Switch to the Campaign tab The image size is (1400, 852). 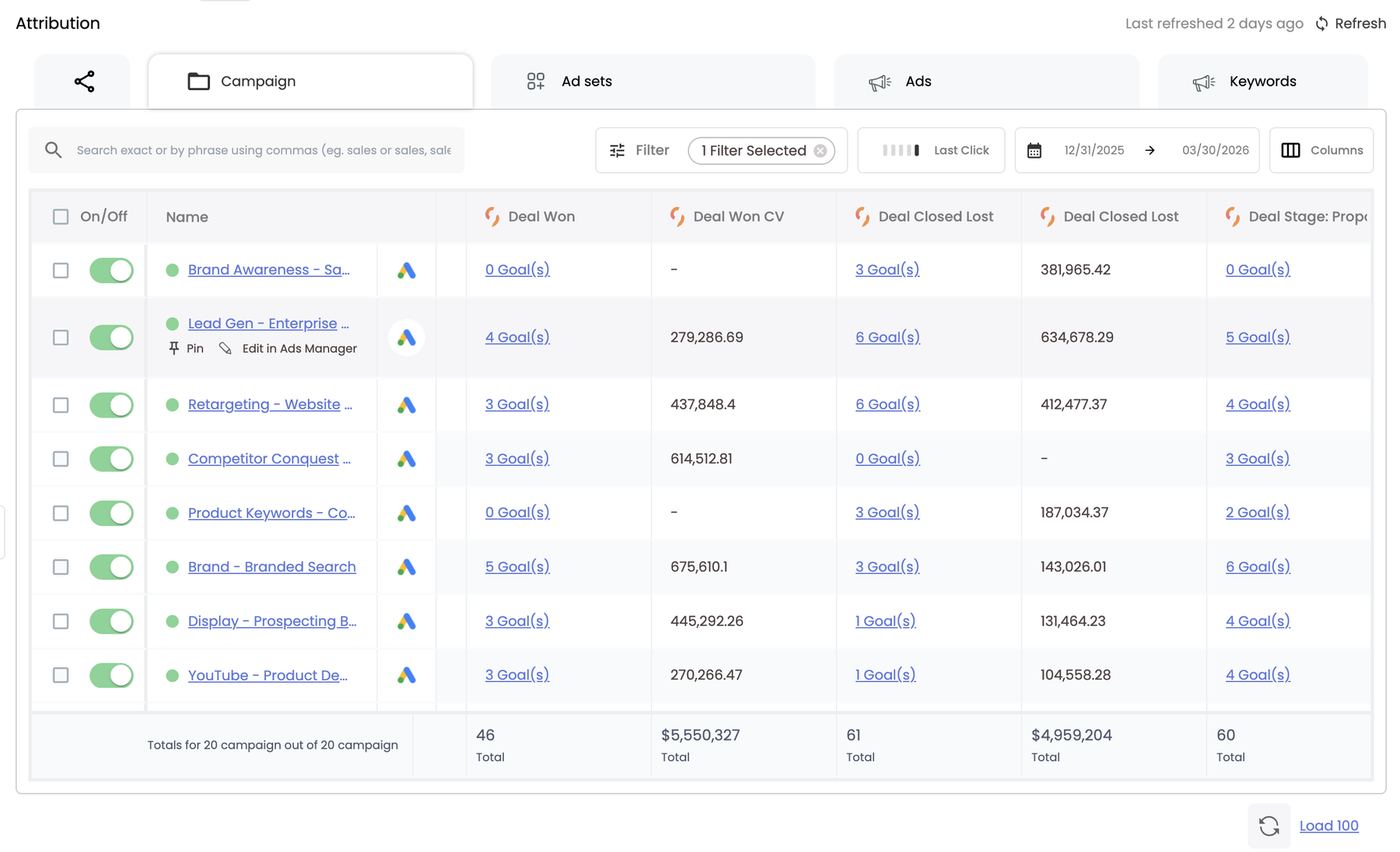point(310,81)
